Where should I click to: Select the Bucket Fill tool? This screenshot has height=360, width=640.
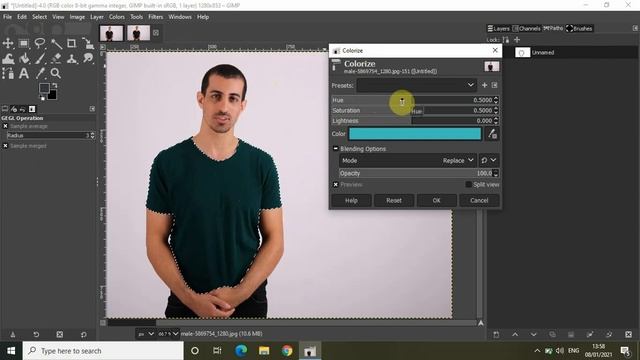(24, 58)
